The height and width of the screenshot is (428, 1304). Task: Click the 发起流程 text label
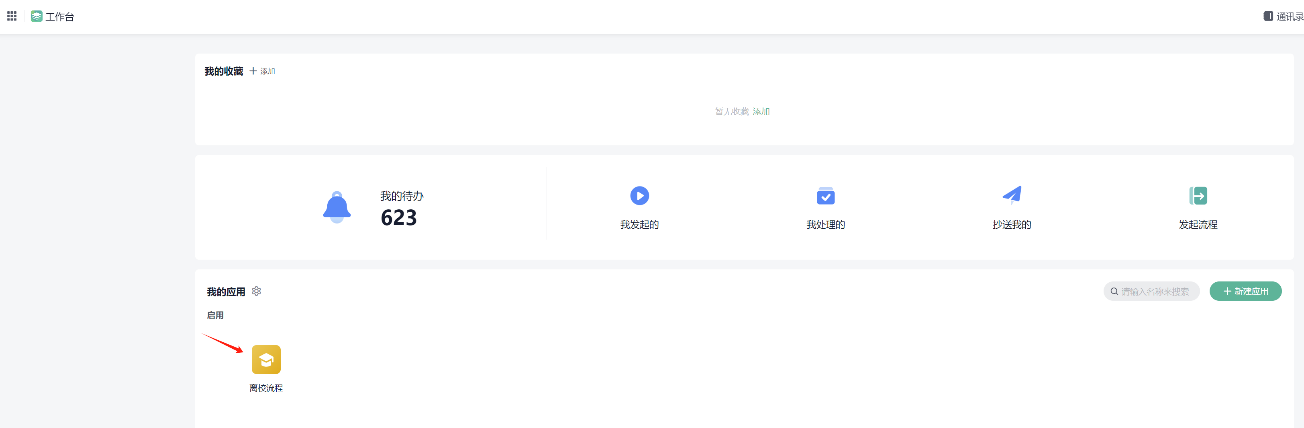click(x=1198, y=225)
